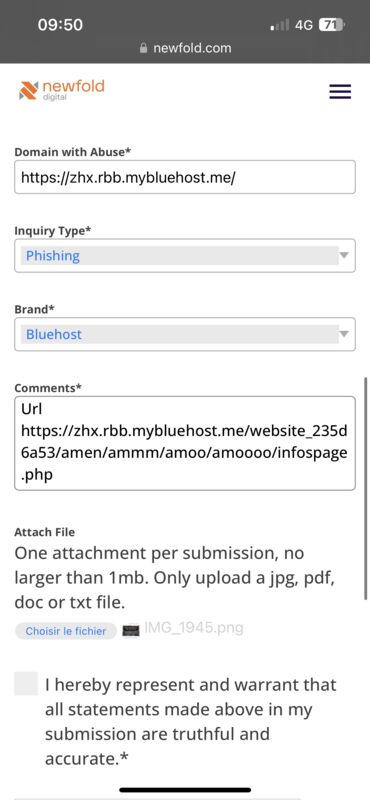Tap the IMG_1945.png file thumbnail icon
This screenshot has height=800, width=370.
coord(131,631)
